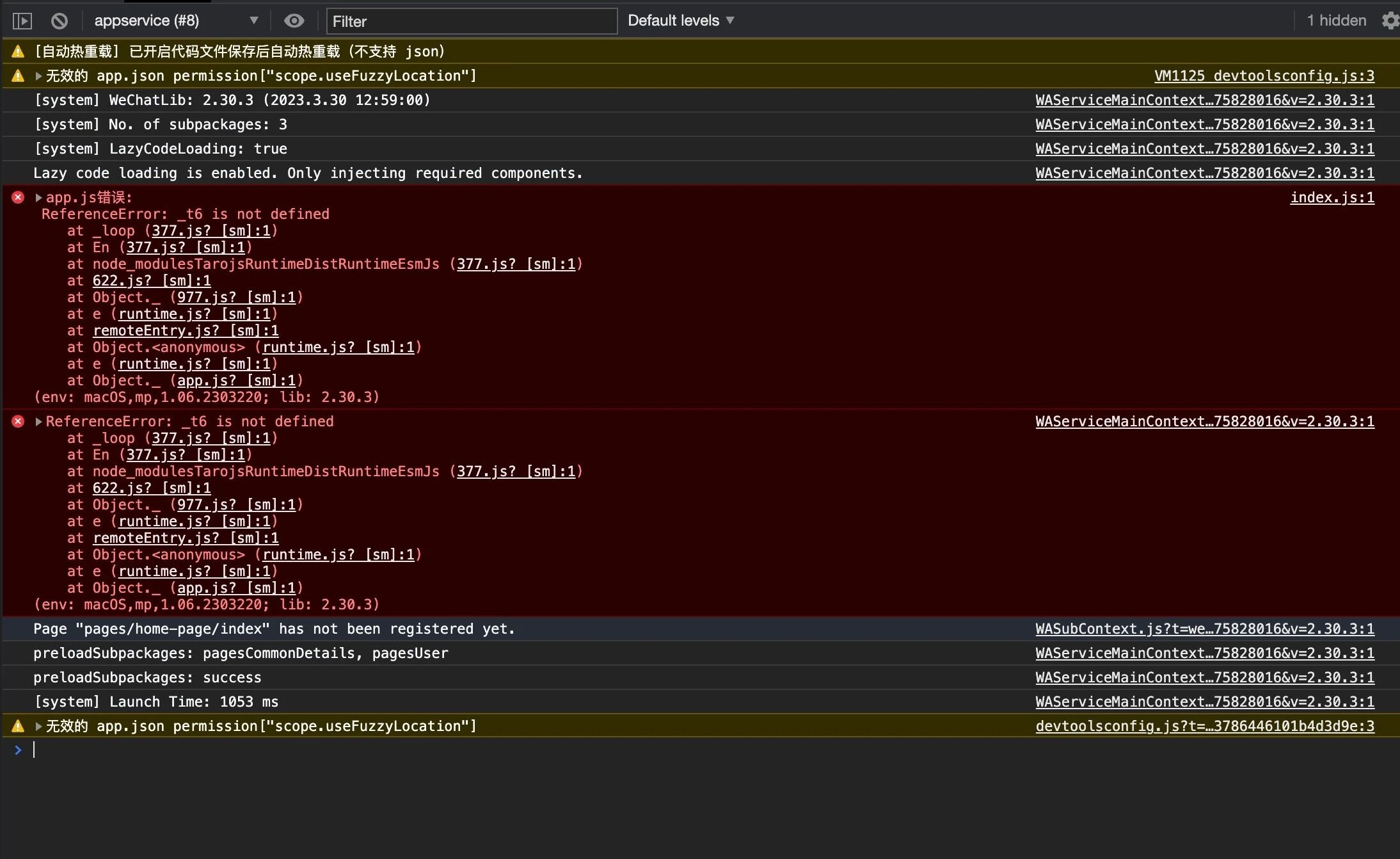Open index.js:1 source link
The height and width of the screenshot is (859, 1400).
[x=1332, y=197]
